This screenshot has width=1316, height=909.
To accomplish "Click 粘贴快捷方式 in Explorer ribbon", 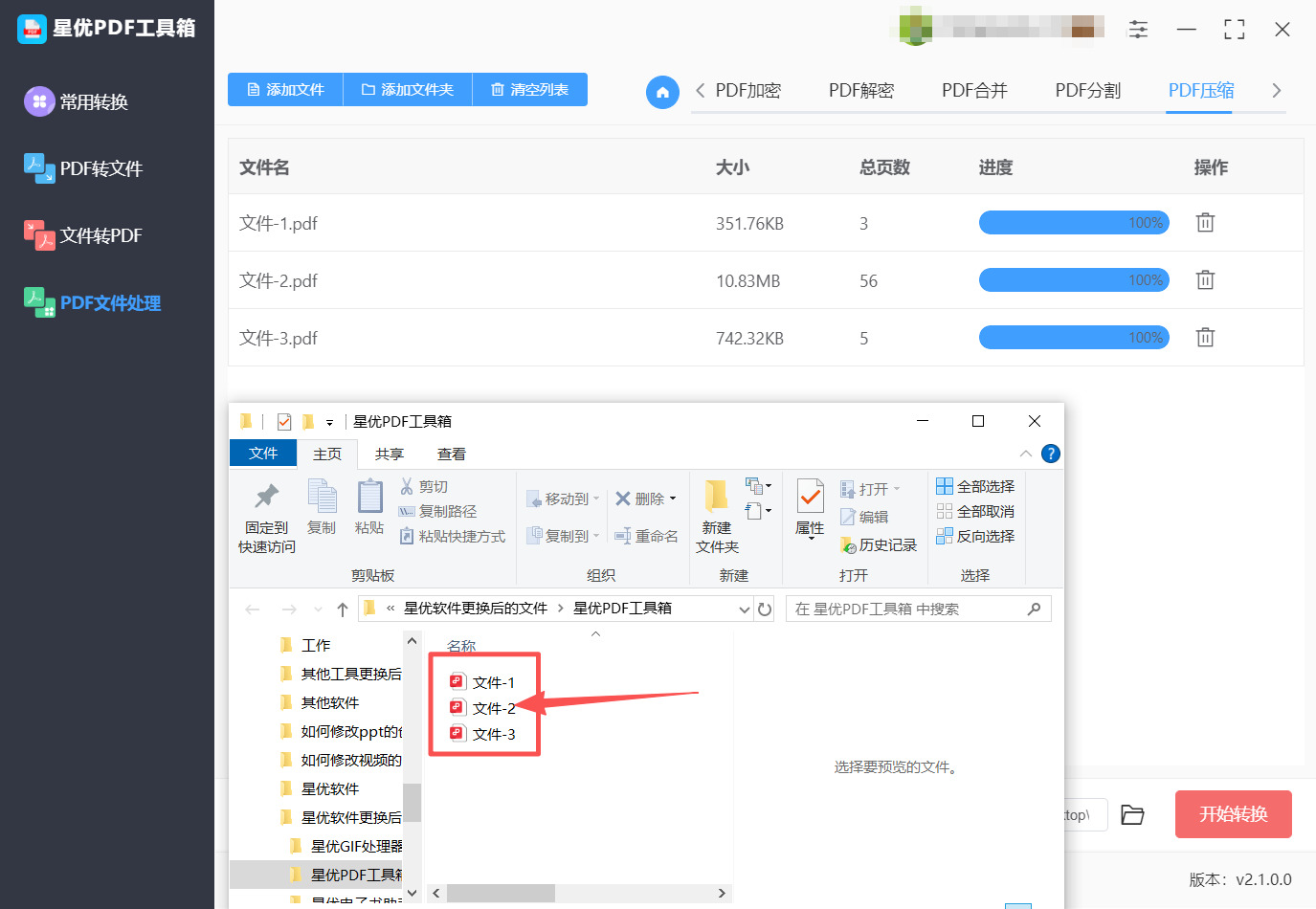I will coord(452,537).
